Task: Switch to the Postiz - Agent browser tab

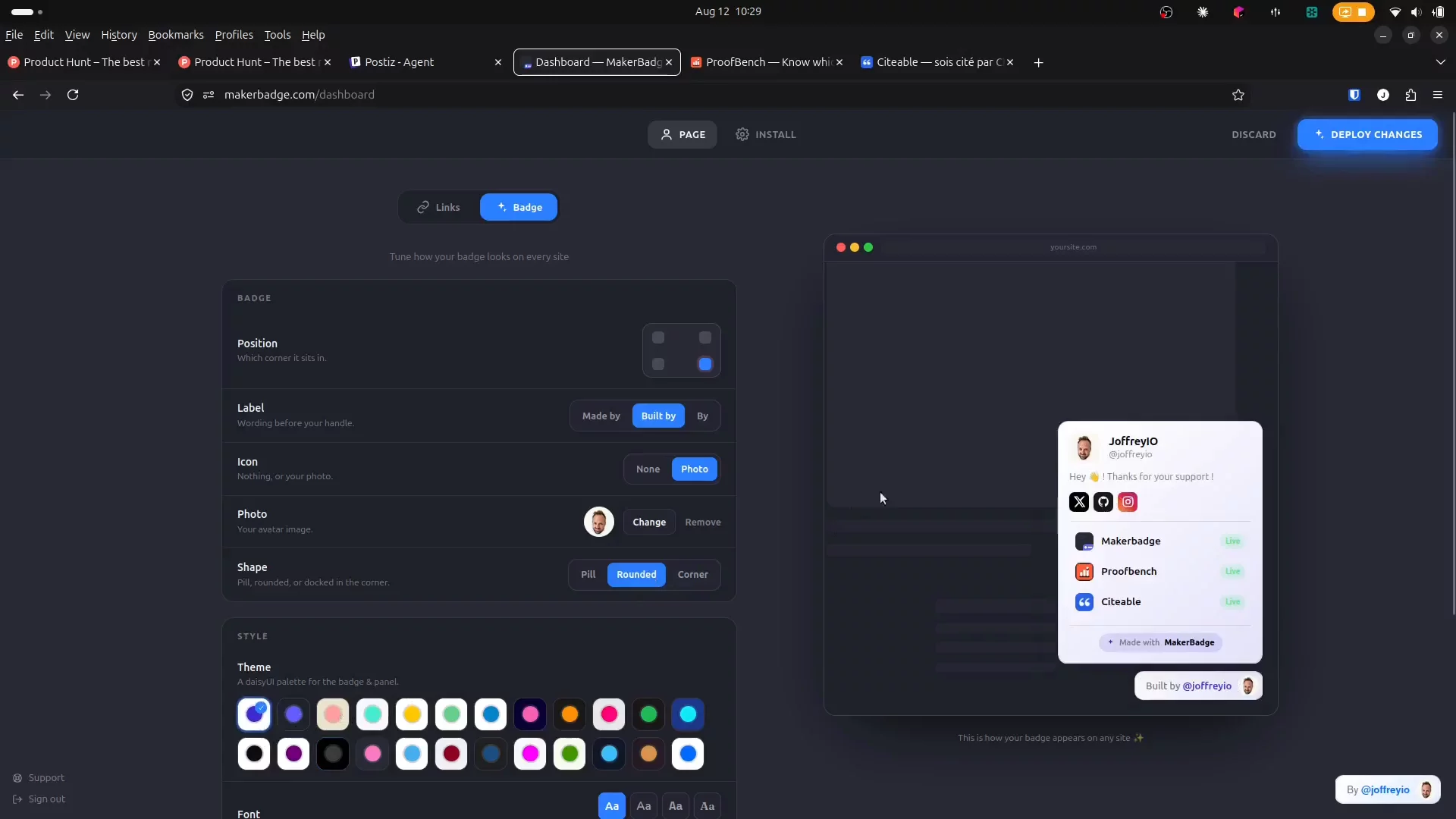Action: tap(426, 62)
